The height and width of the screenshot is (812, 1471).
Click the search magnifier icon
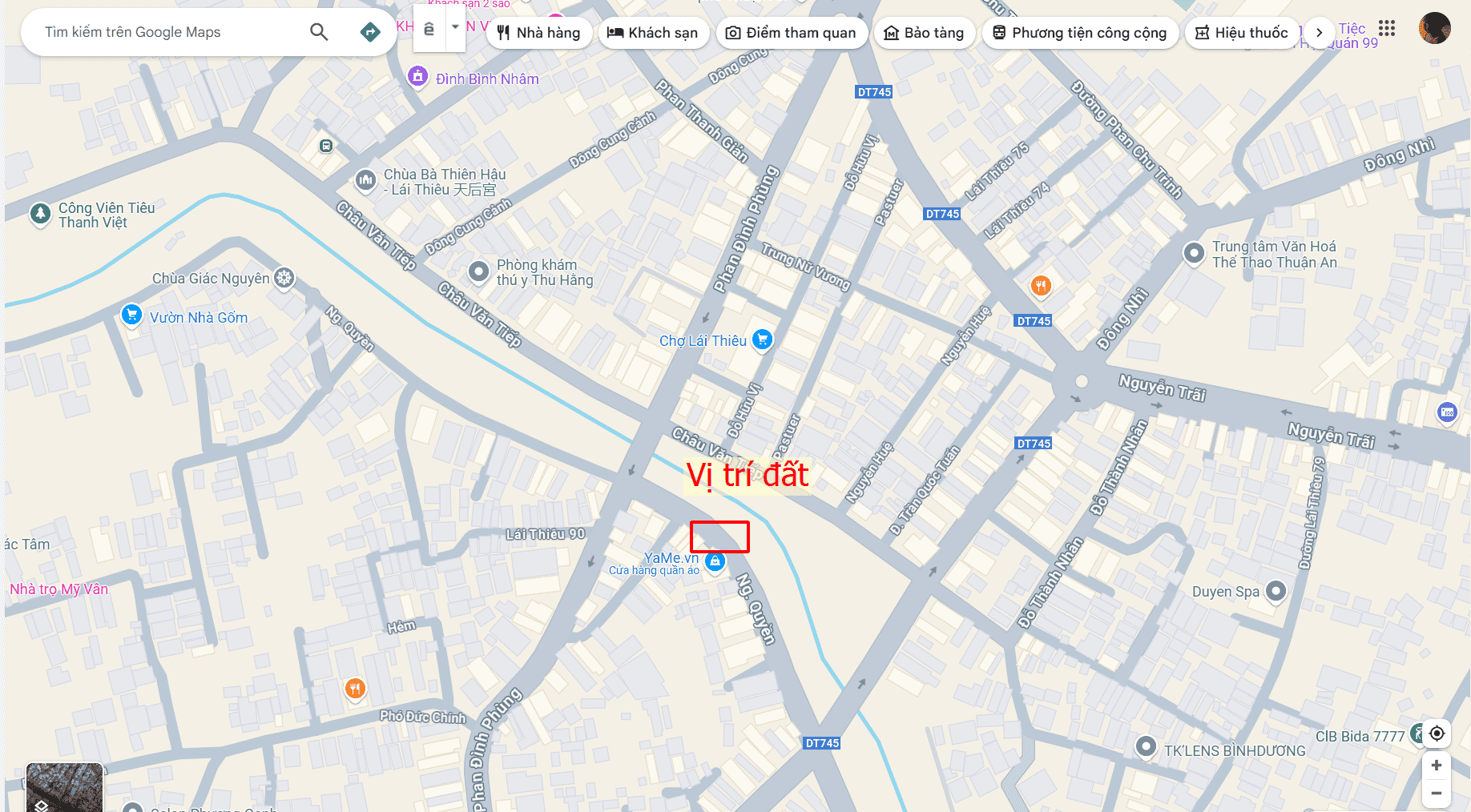click(x=319, y=32)
